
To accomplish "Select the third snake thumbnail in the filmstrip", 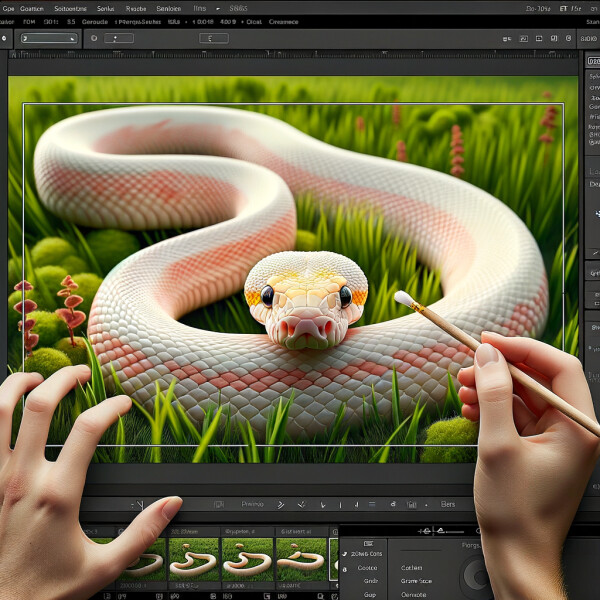I will (247, 561).
